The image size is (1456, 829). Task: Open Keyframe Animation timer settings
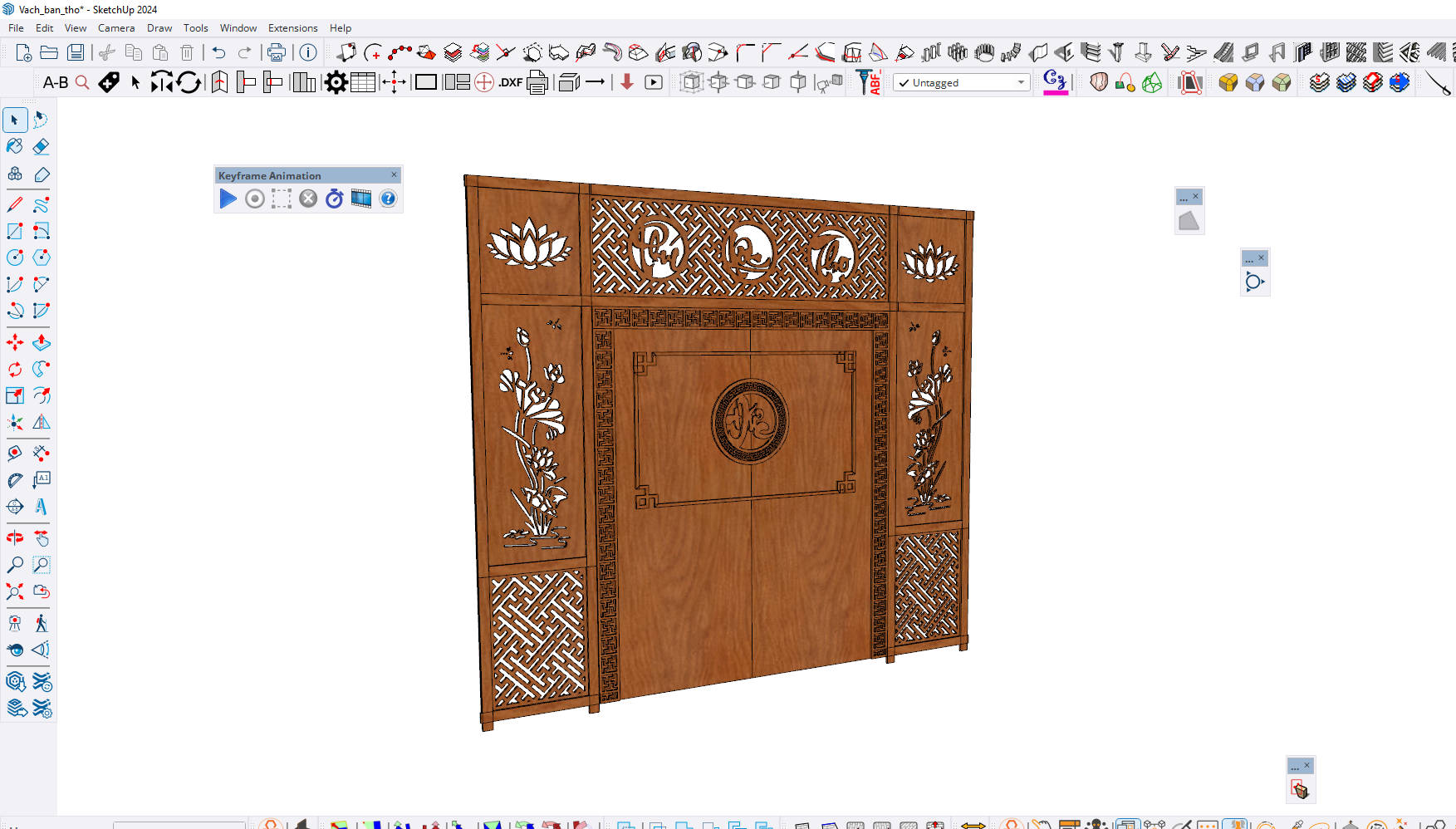334,199
